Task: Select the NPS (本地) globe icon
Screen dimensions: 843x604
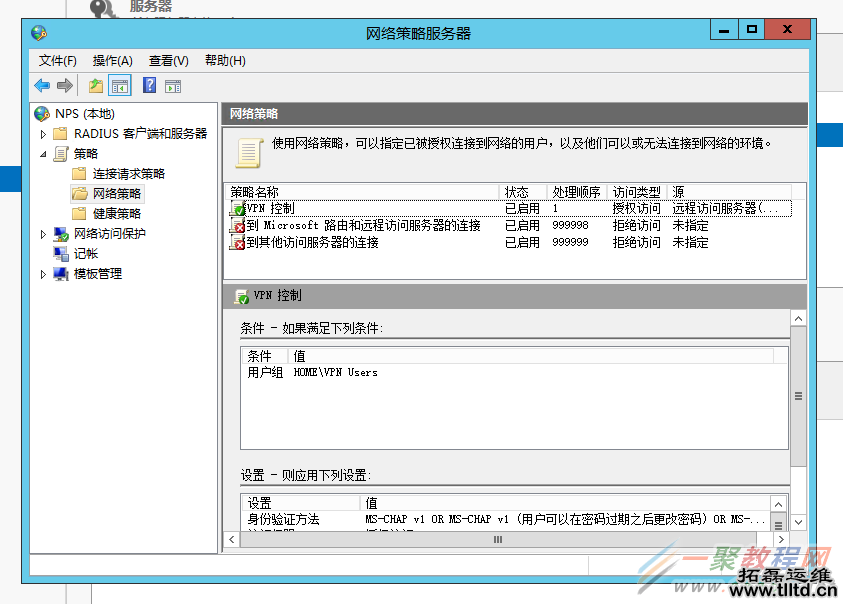Action: [40, 113]
